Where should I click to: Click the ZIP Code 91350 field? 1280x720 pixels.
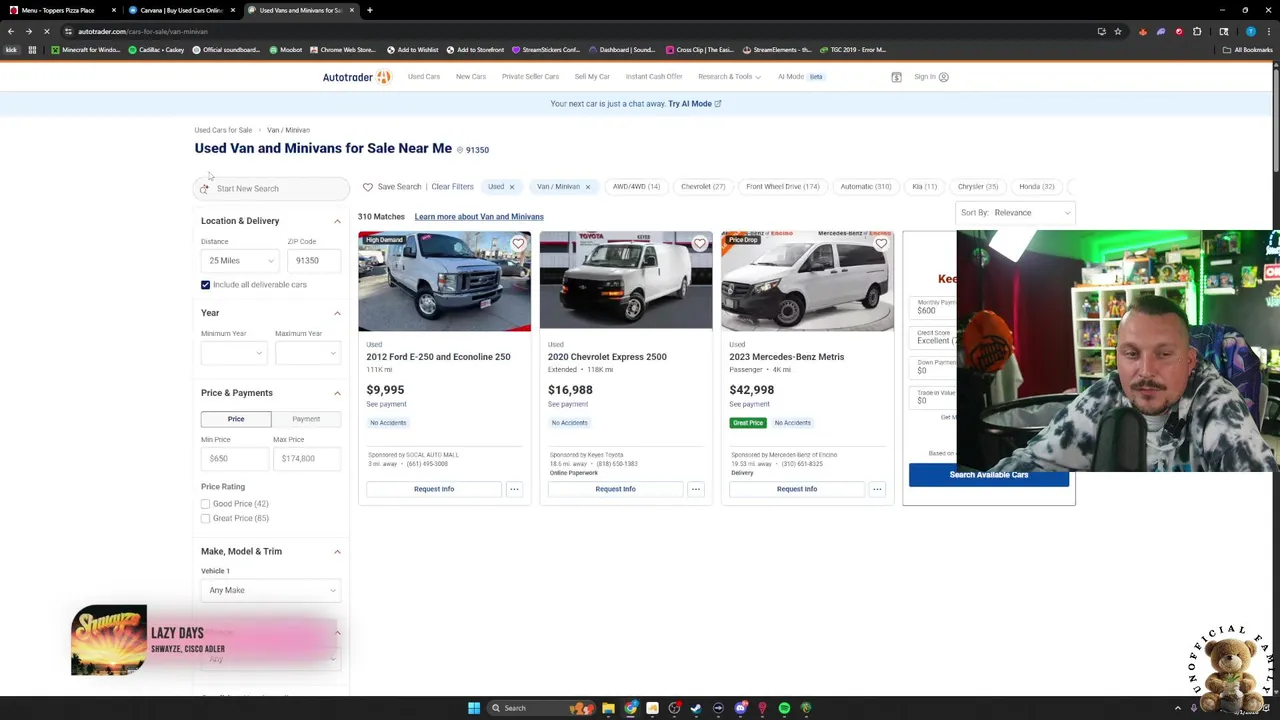coord(314,261)
